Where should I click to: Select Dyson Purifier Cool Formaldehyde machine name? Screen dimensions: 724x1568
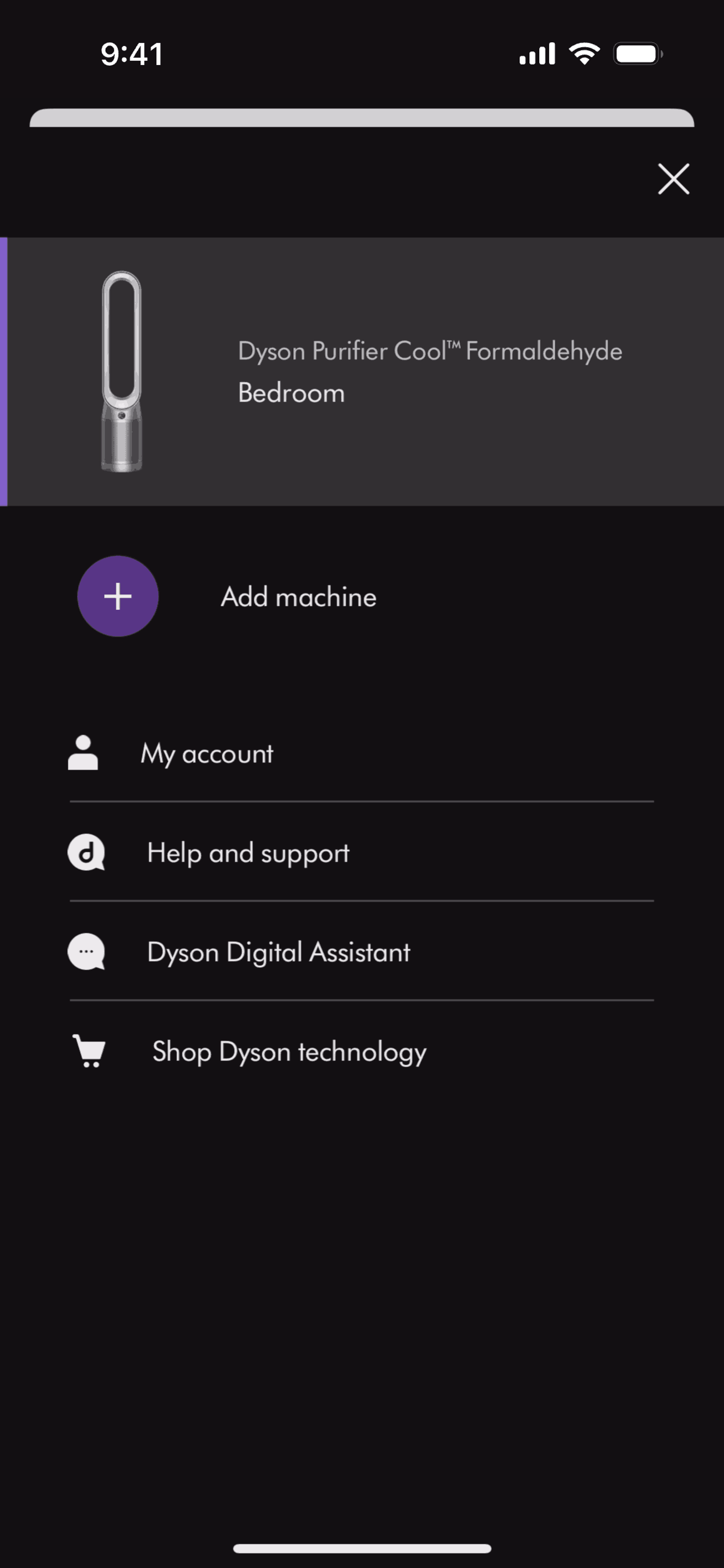[x=430, y=351]
